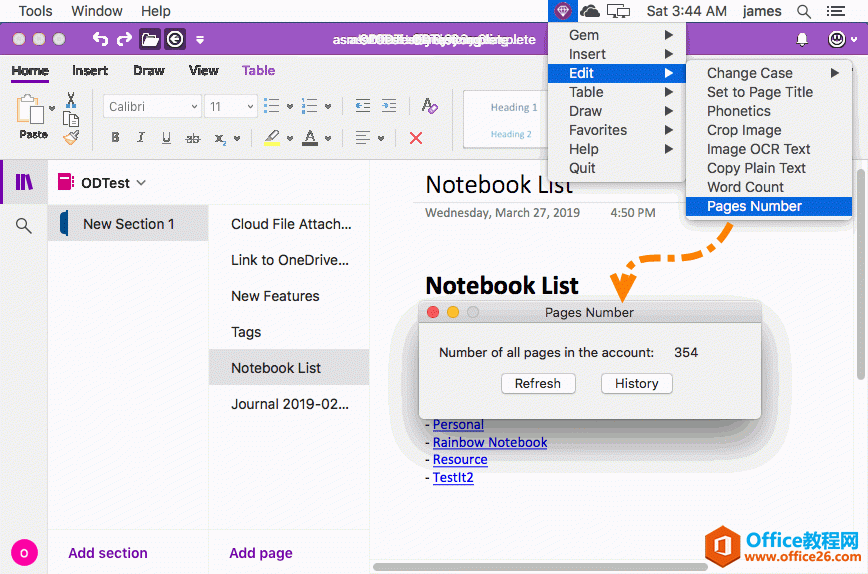Expand the ODTest notebook chevron
Screen dimensions: 868x574
pyautogui.click(x=141, y=183)
